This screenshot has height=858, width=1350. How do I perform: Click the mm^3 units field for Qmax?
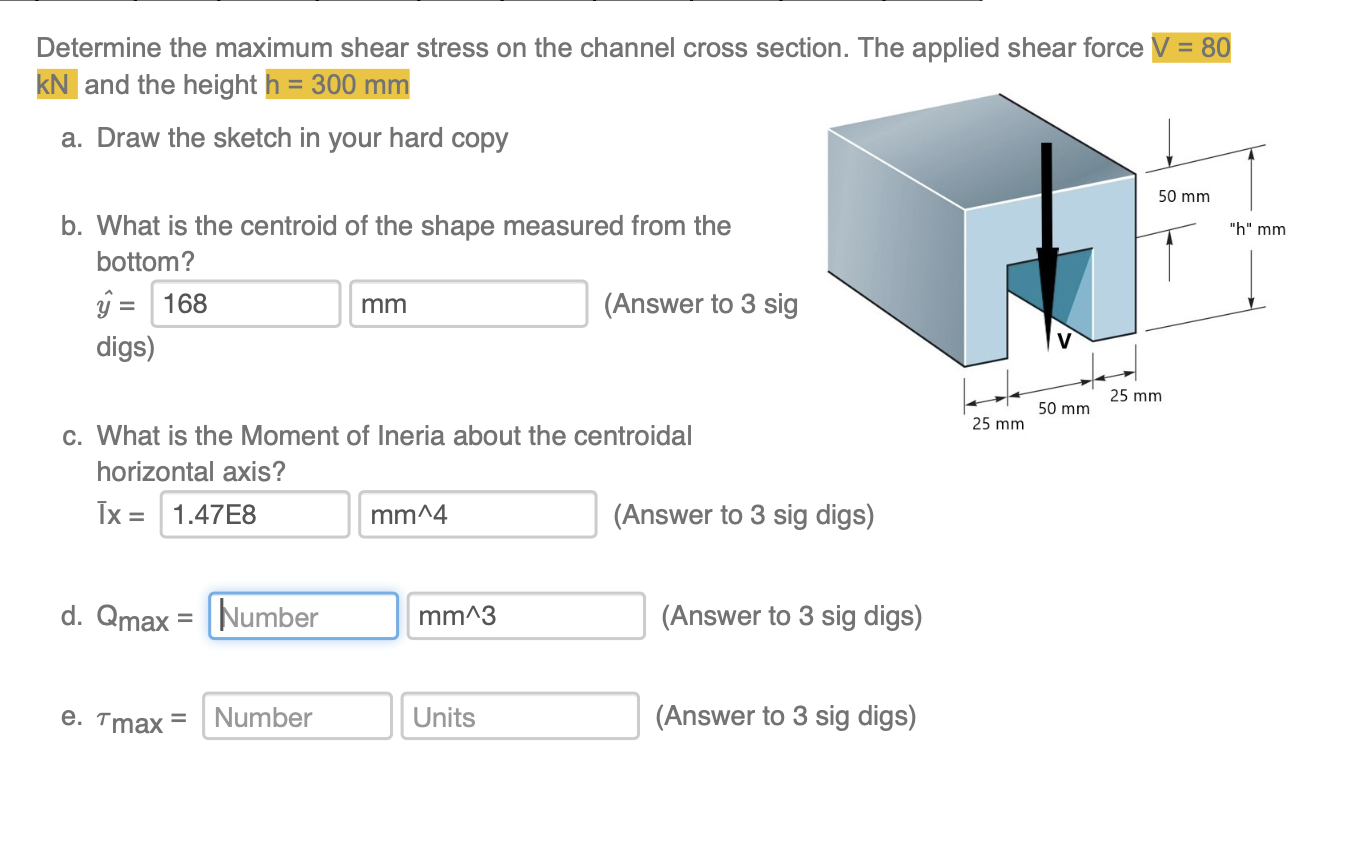tap(525, 615)
